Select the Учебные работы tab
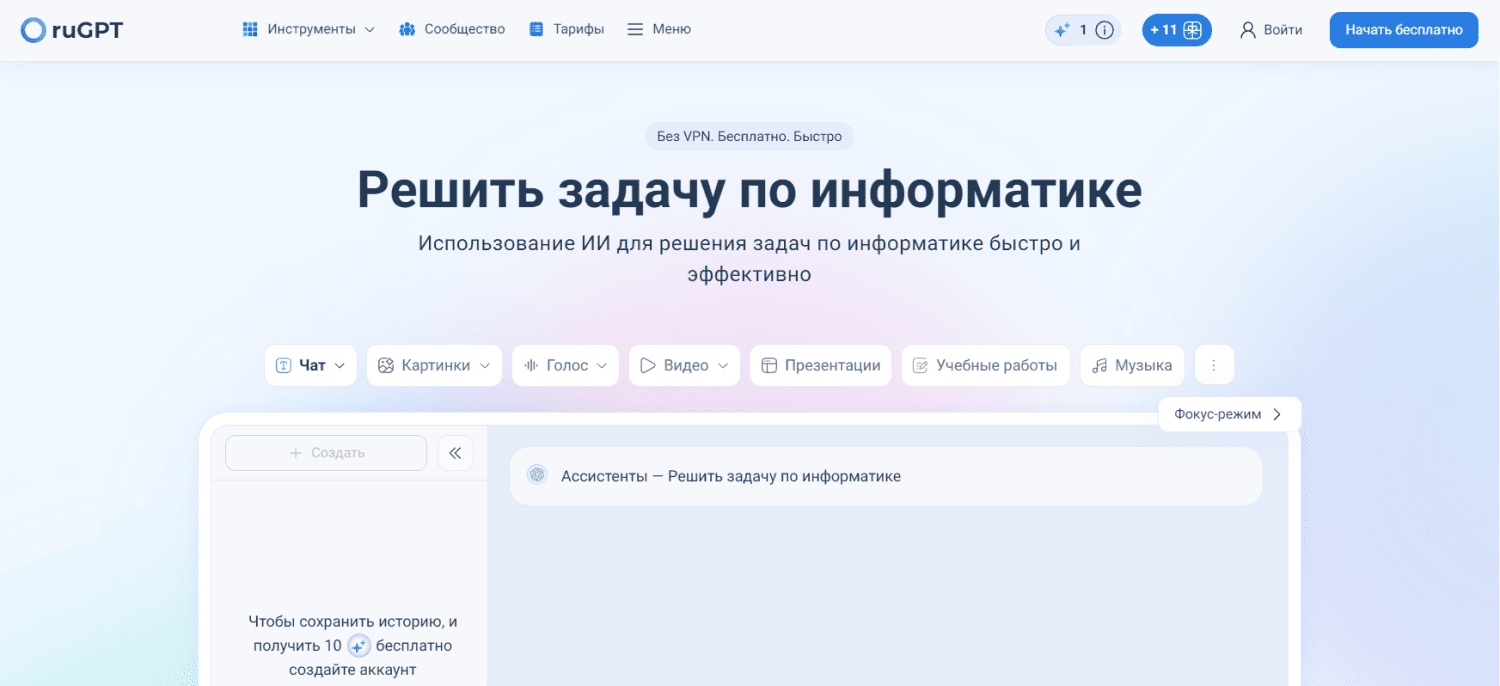The width and height of the screenshot is (1500, 686). click(985, 366)
